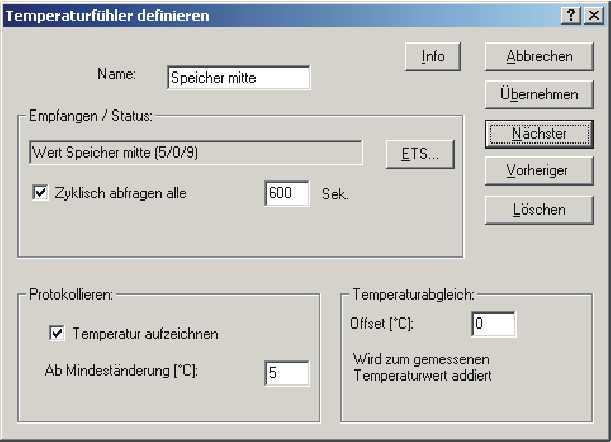611x442 pixels.
Task: Focus the 600 seconds interval field
Action: pos(287,193)
